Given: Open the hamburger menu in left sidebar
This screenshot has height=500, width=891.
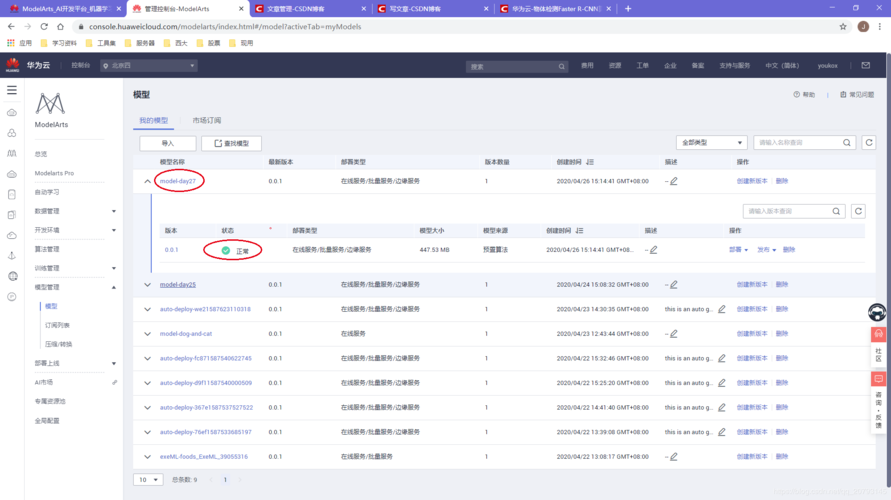Looking at the screenshot, I should [x=12, y=90].
